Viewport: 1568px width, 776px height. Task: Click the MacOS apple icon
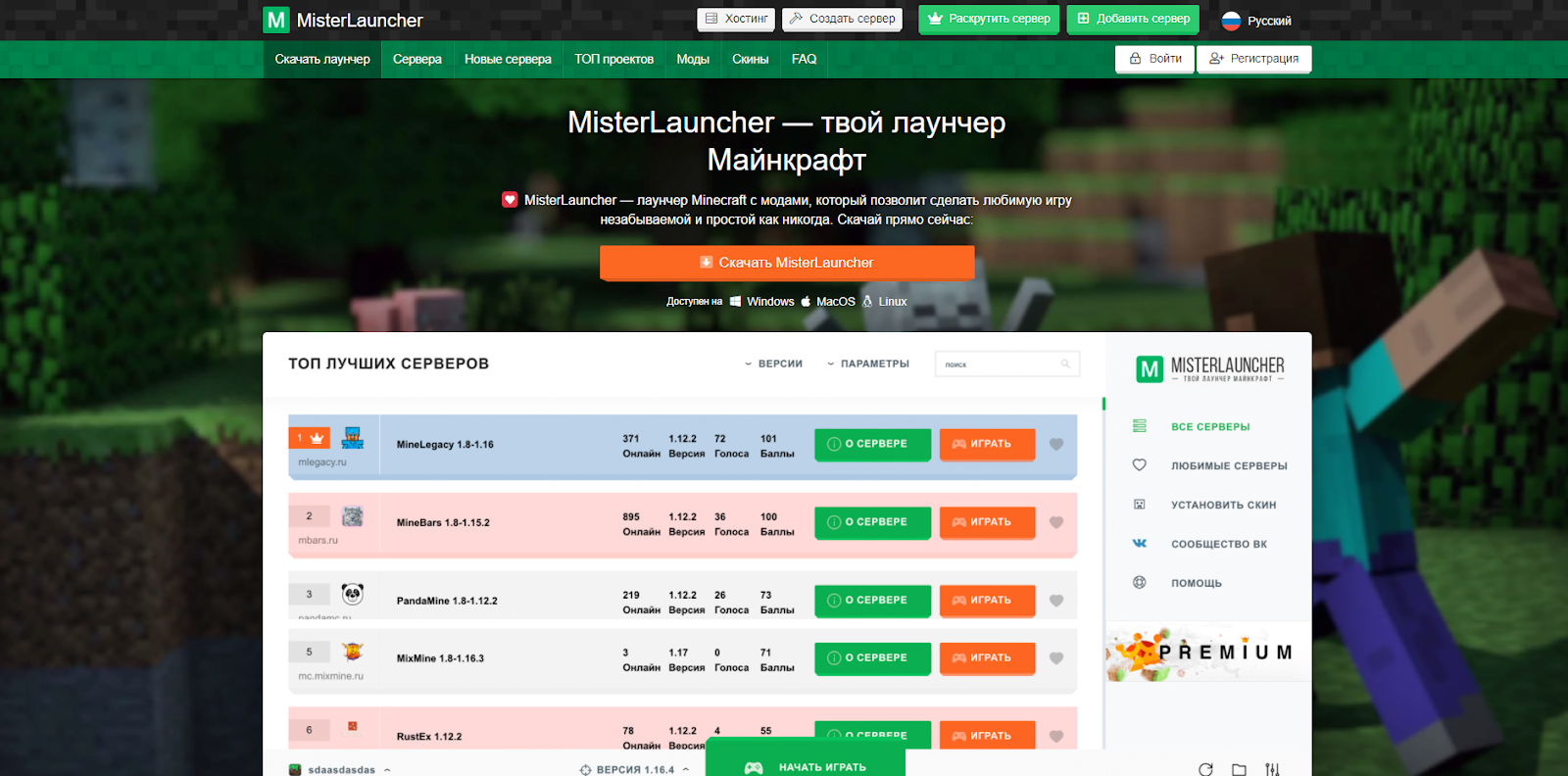pos(806,302)
